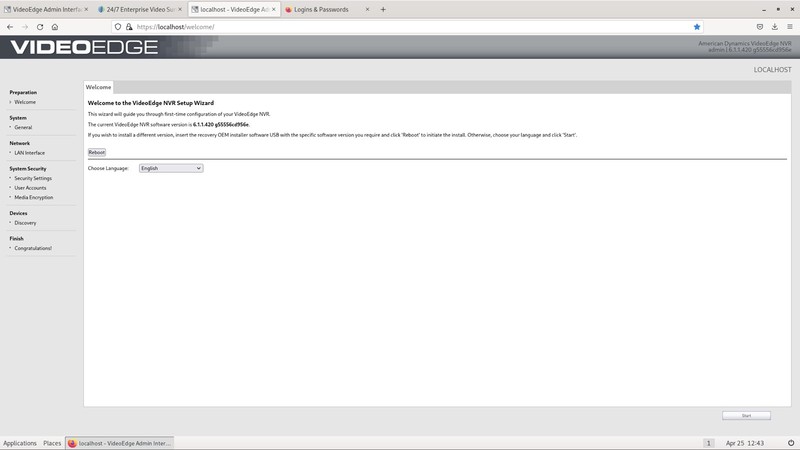800x450 pixels.
Task: Click the Reboot button
Action: (x=96, y=153)
